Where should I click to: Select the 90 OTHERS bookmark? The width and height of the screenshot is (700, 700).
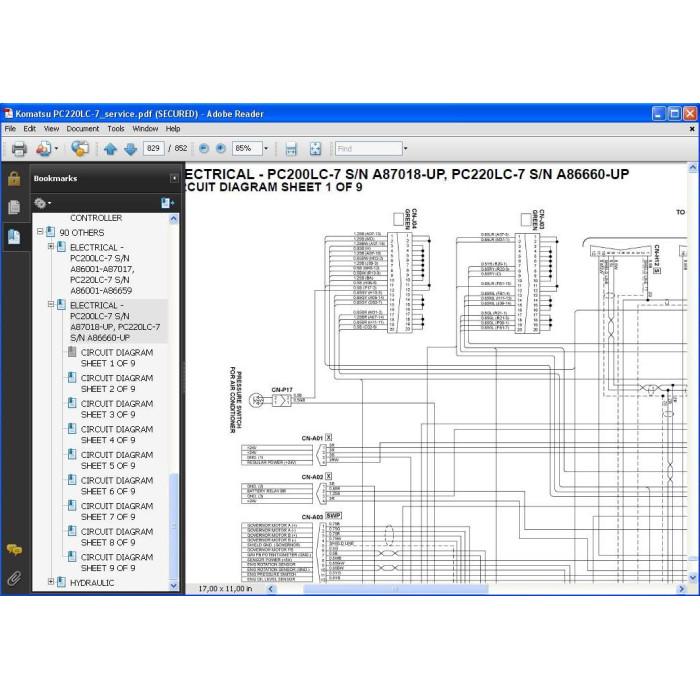coord(82,233)
